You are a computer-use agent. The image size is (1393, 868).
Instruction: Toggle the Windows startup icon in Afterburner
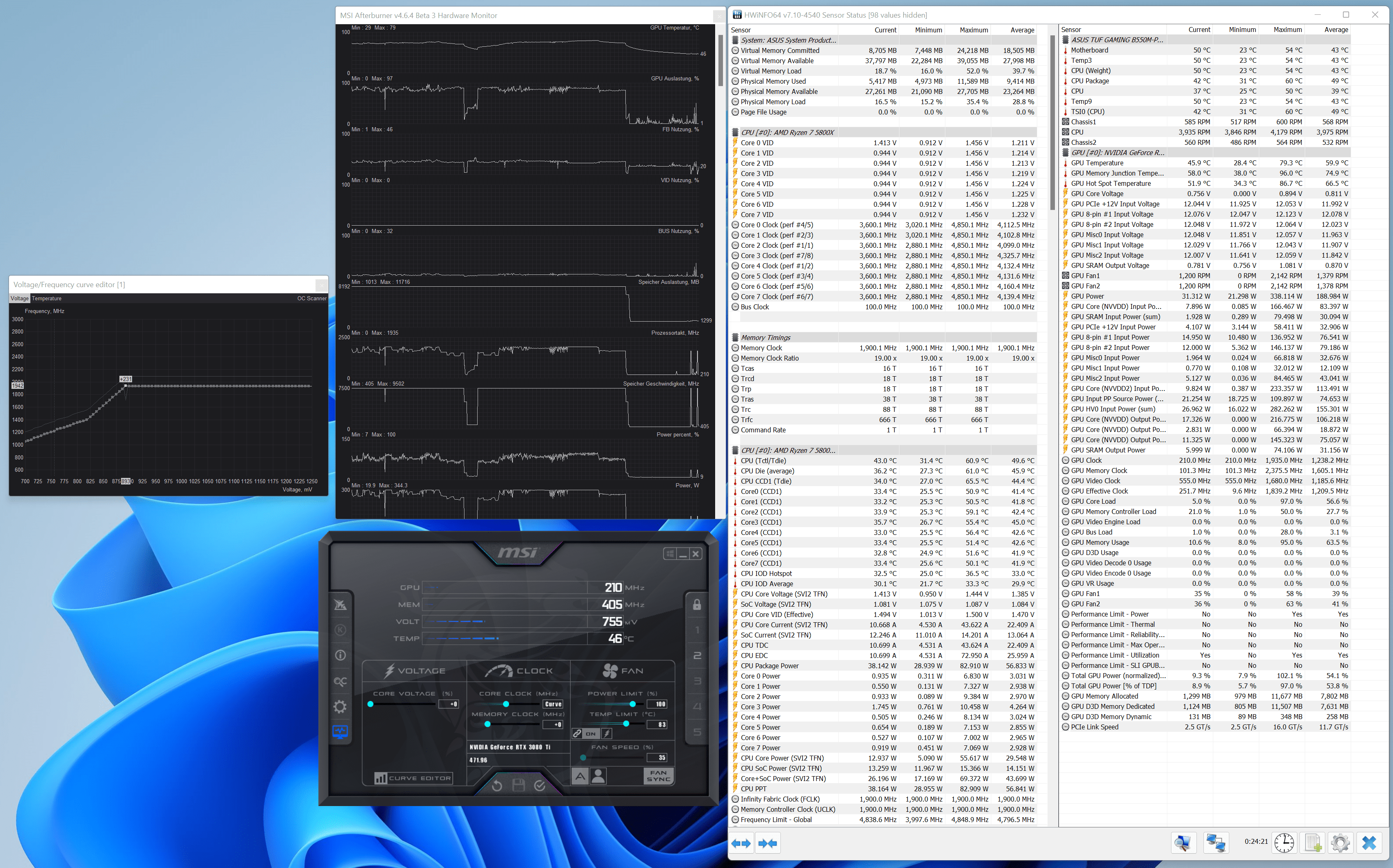[x=670, y=554]
